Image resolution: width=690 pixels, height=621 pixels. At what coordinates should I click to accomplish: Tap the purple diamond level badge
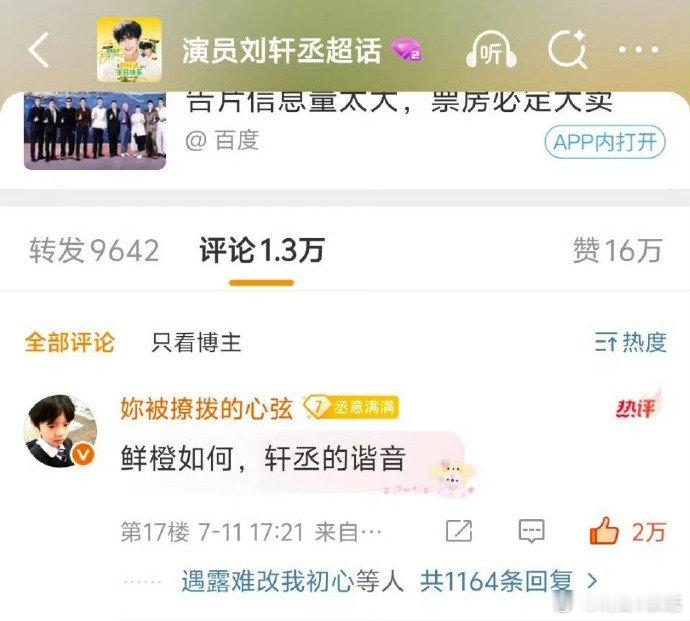(x=407, y=50)
